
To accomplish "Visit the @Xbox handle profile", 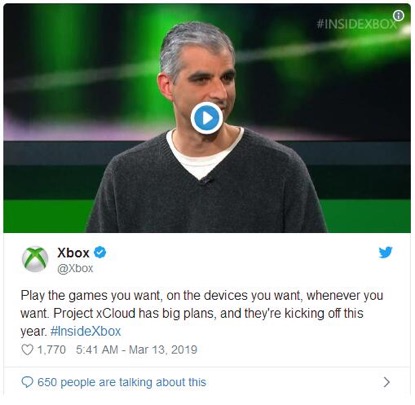I will point(75,268).
